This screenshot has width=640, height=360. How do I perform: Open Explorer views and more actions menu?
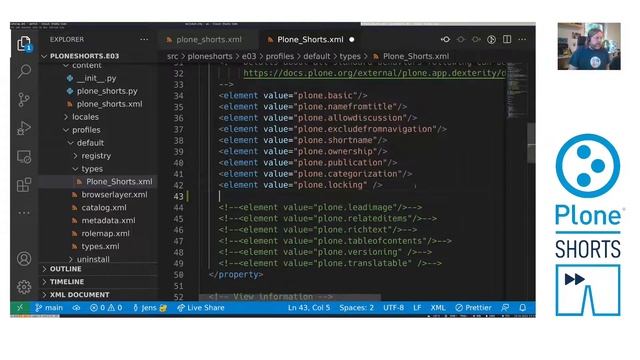[144, 40]
